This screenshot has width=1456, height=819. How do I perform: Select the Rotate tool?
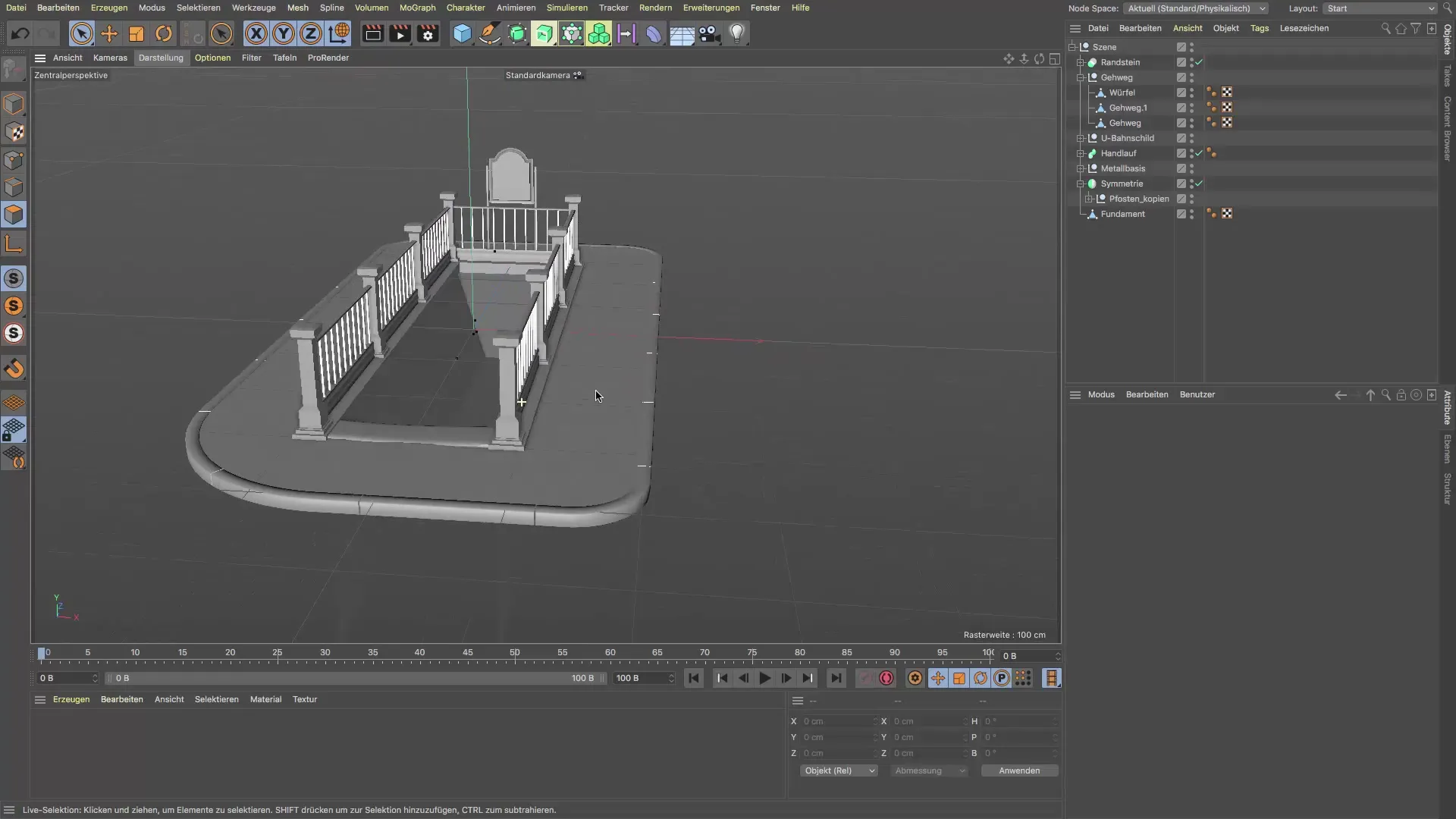(x=164, y=33)
